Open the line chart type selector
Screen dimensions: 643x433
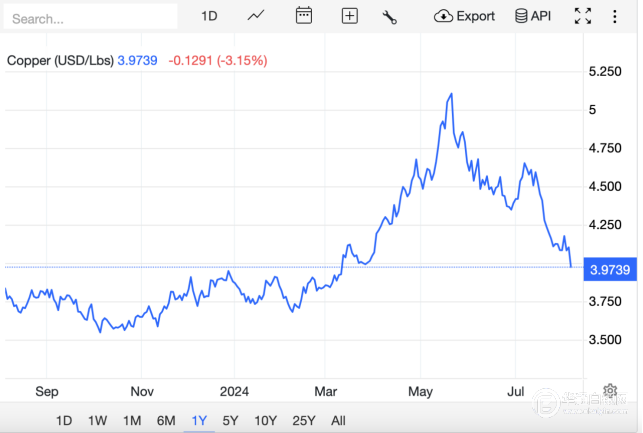pos(257,16)
